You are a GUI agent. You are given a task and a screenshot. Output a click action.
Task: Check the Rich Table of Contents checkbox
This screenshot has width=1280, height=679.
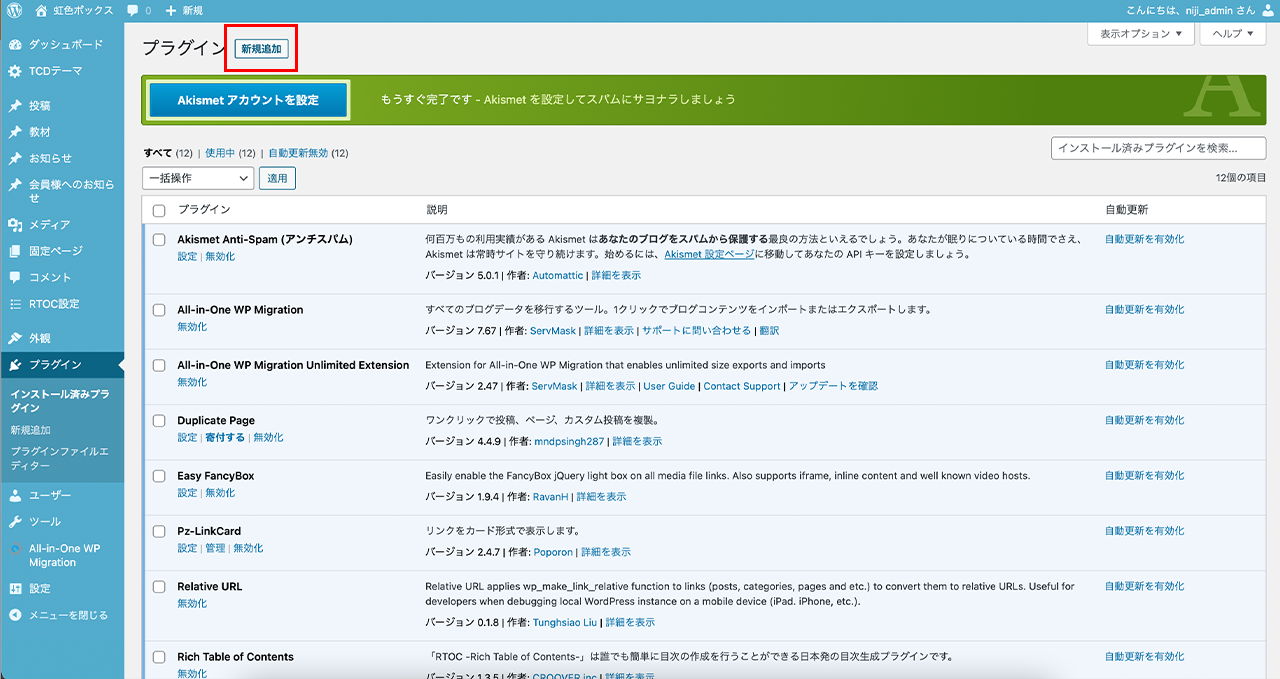[x=159, y=657]
